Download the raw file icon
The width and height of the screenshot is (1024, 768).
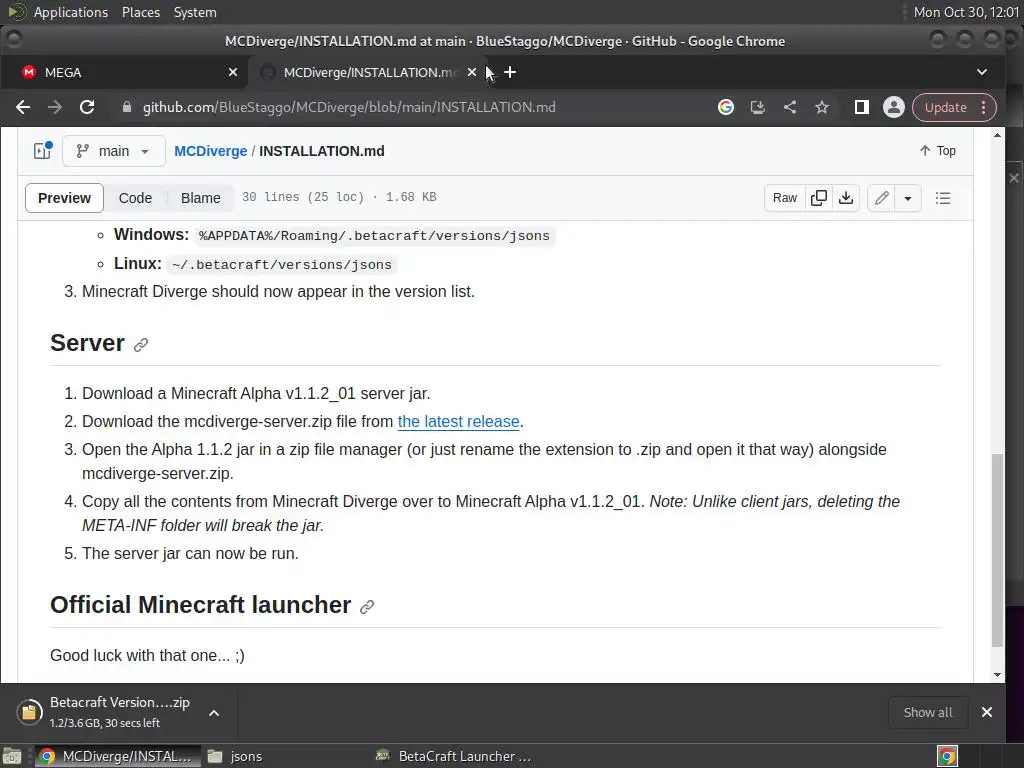(846, 198)
